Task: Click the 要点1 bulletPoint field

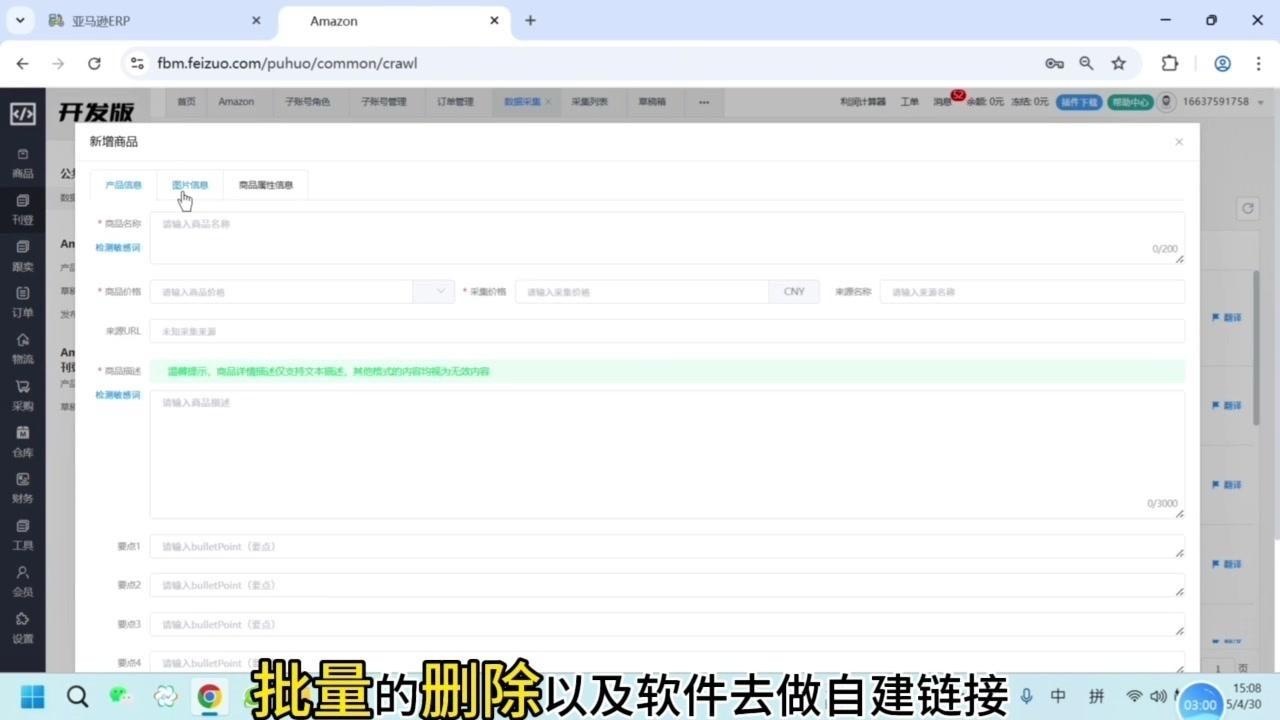Action: (667, 546)
